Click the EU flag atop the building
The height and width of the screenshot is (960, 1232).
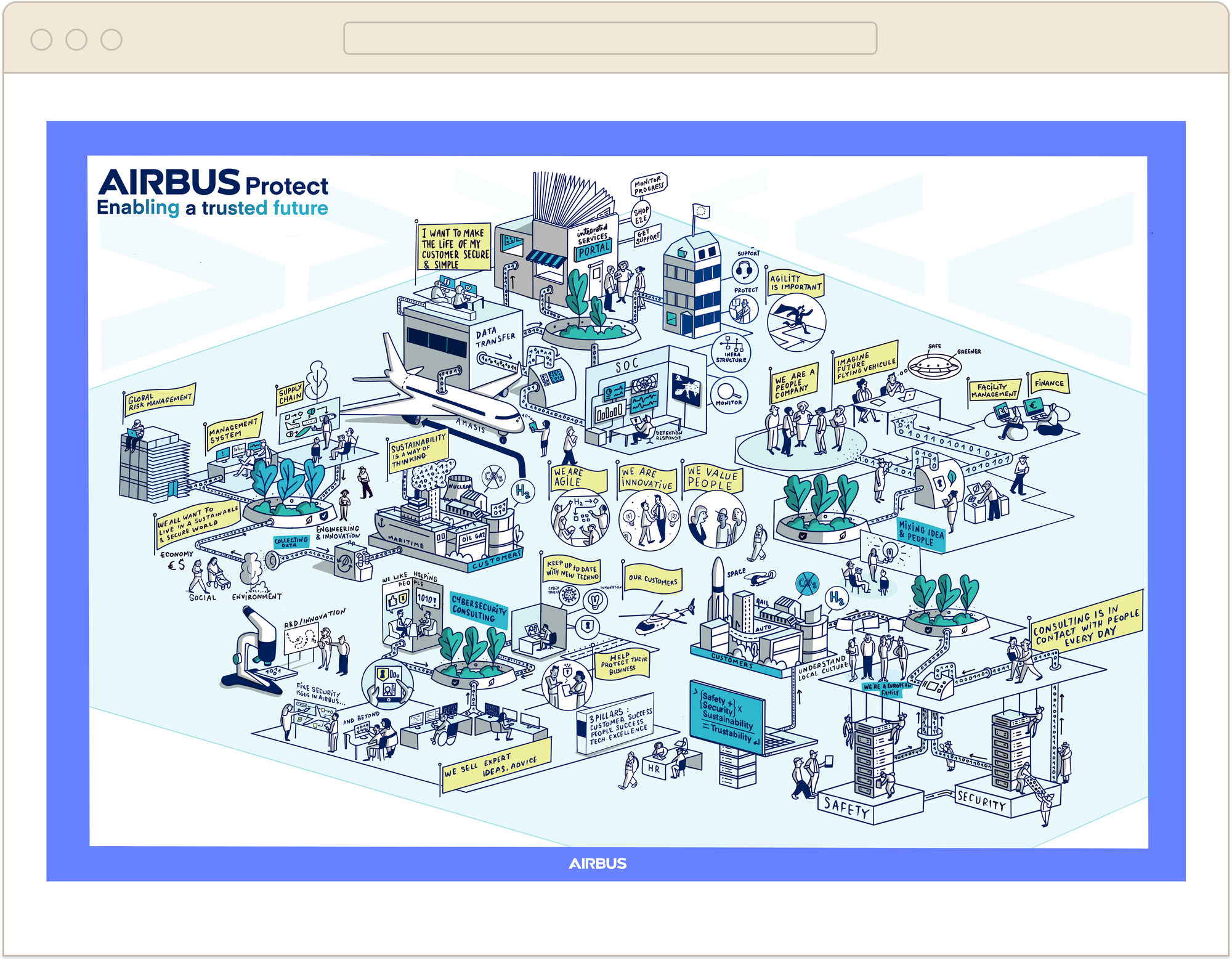[700, 211]
